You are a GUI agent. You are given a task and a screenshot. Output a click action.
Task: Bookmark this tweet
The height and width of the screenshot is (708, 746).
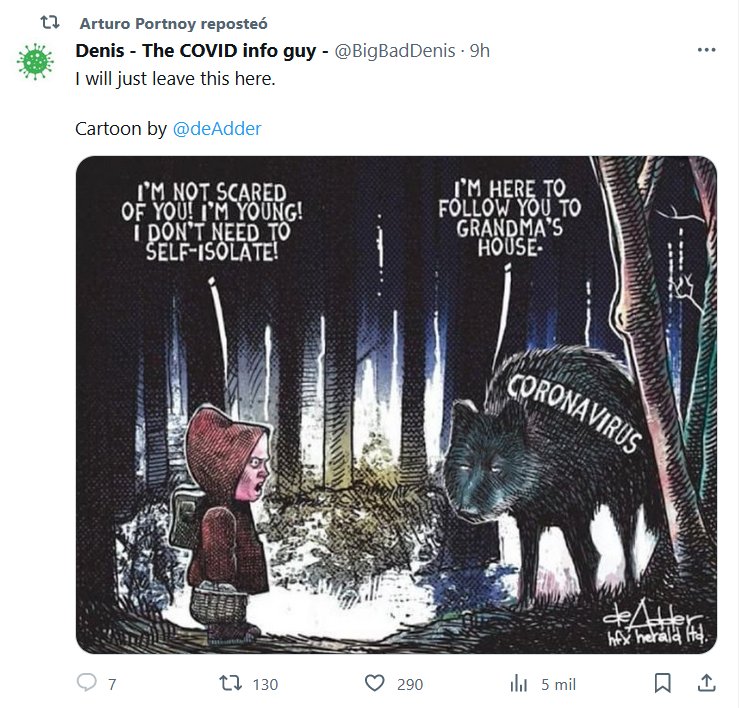pyautogui.click(x=662, y=683)
